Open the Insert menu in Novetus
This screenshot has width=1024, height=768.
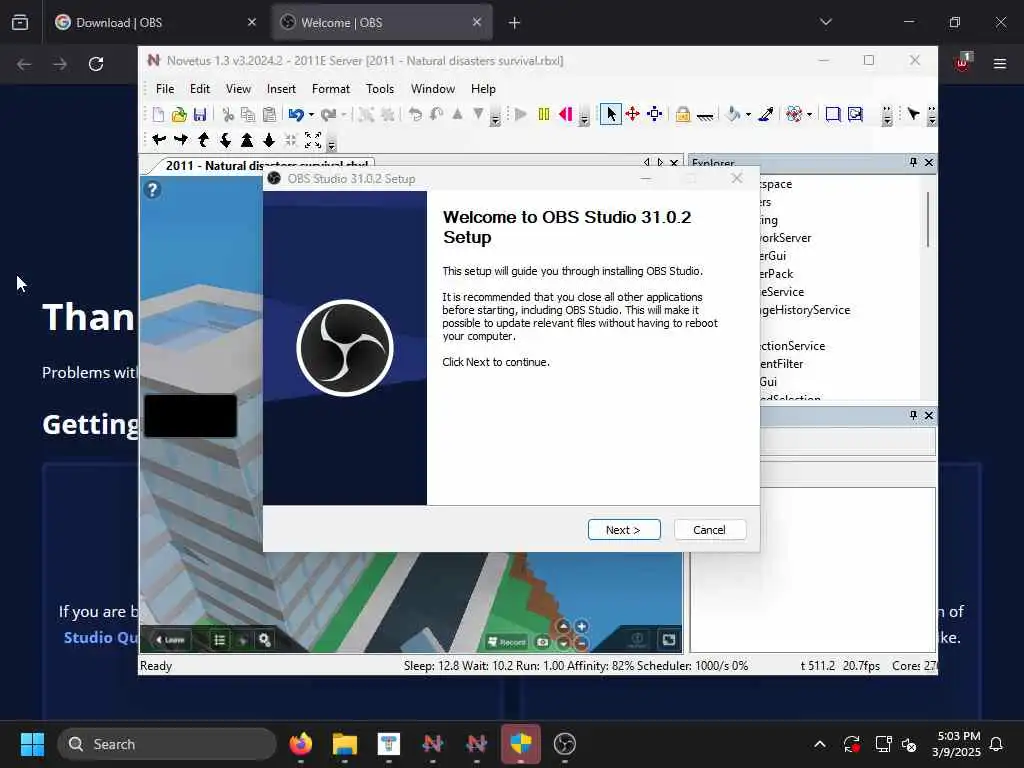click(281, 89)
